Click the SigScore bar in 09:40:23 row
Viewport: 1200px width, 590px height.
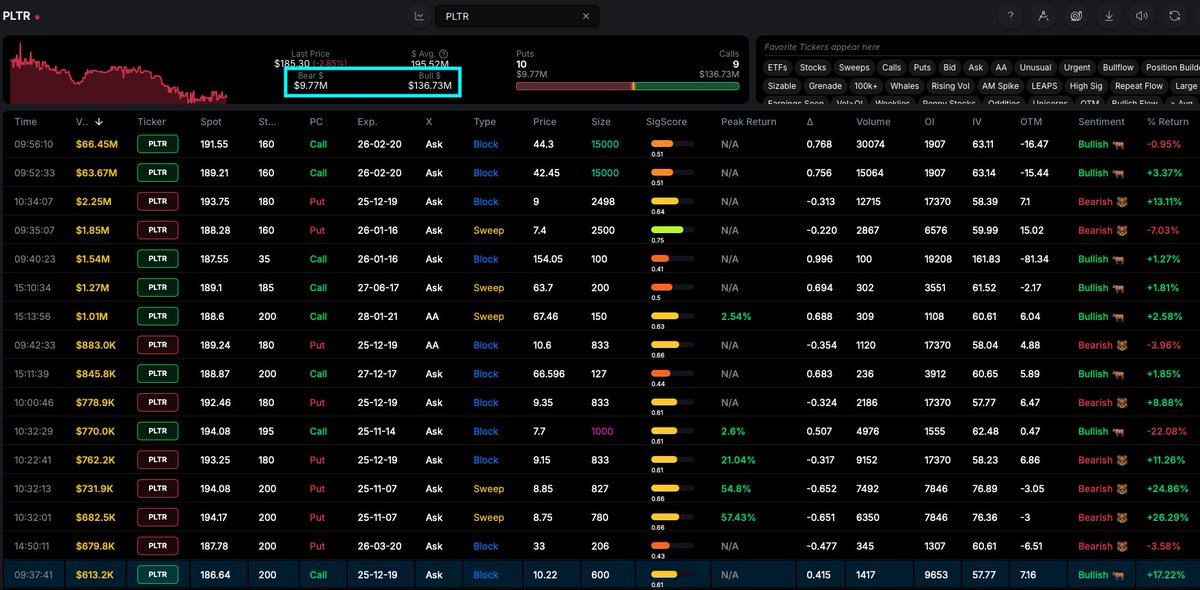click(x=670, y=259)
